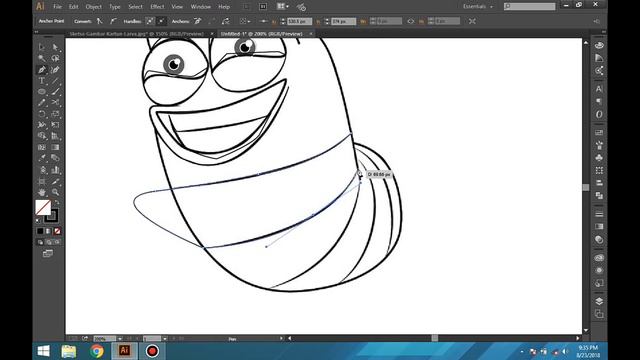Viewport: 640px width, 360px height.
Task: Toggle show handles for selected anchors
Action: (x=150, y=21)
